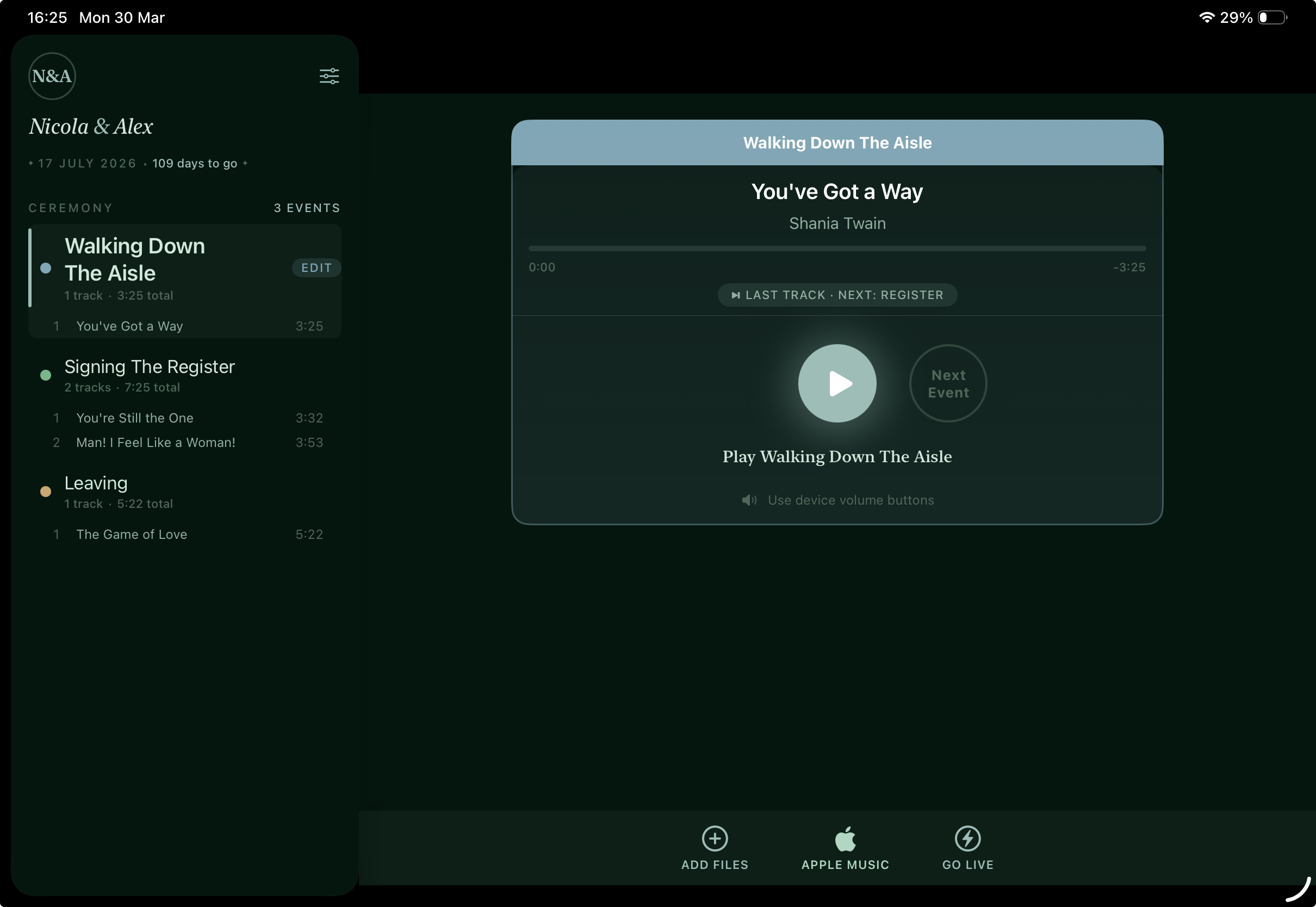1316x907 pixels.
Task: Tap the speaker volume icon in the player
Action: tap(749, 500)
